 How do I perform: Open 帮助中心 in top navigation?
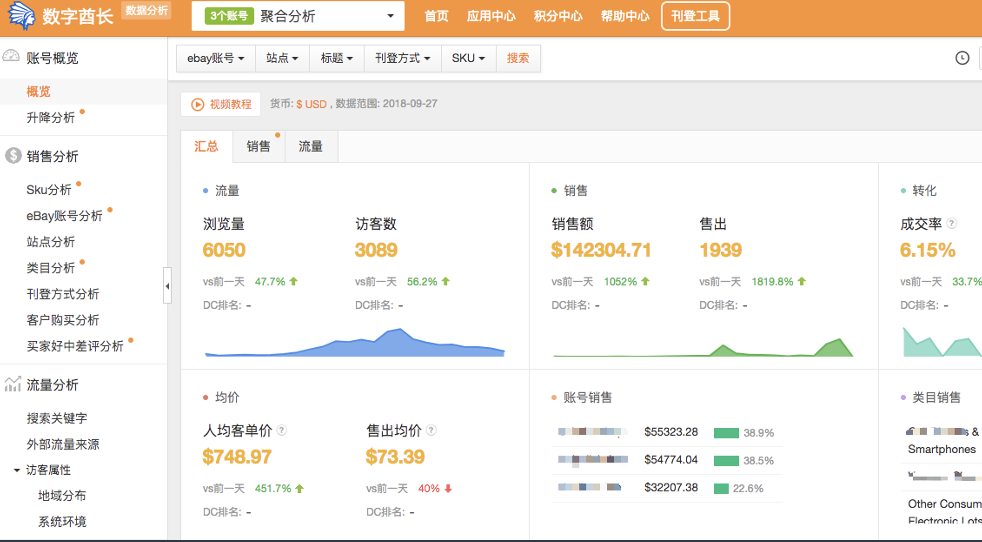point(625,16)
